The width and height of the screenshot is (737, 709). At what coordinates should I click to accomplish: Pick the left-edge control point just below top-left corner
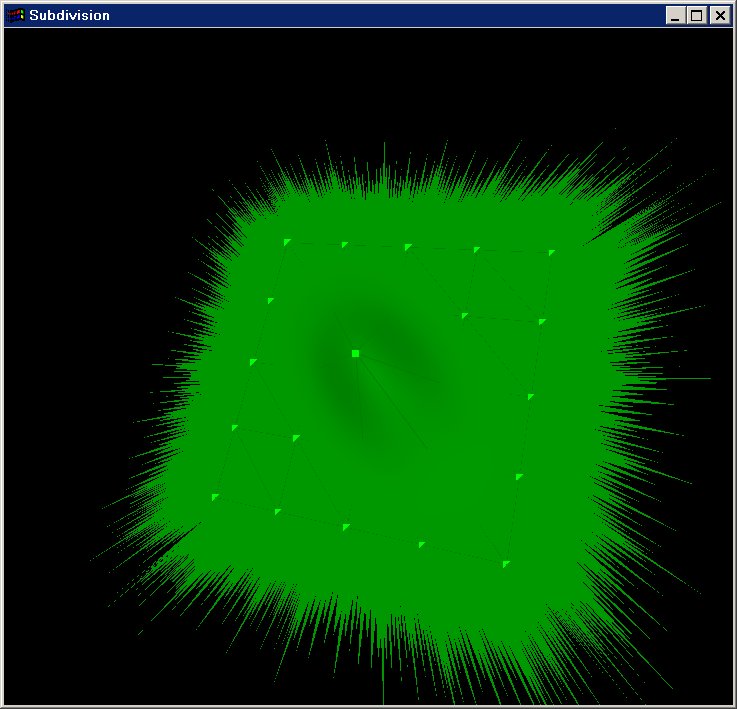[271, 300]
